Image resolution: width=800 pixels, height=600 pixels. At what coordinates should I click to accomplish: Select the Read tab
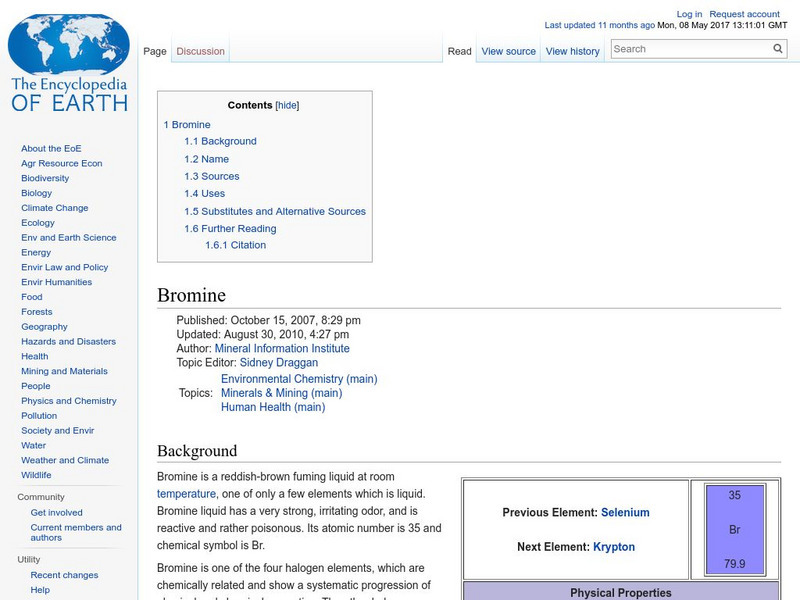(x=460, y=52)
